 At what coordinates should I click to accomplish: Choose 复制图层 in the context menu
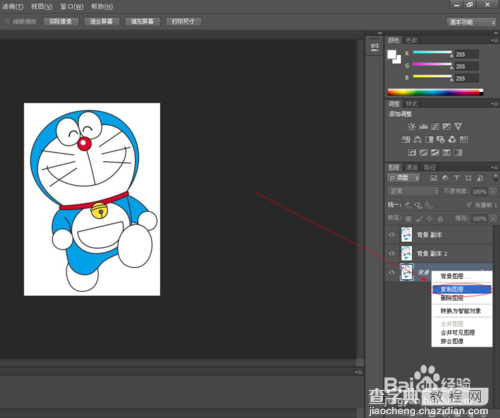[462, 289]
